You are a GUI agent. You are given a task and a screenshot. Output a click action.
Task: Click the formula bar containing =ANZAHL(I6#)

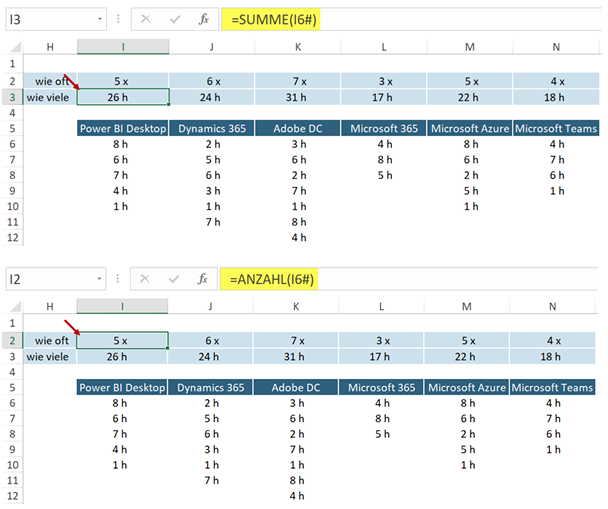click(x=409, y=279)
